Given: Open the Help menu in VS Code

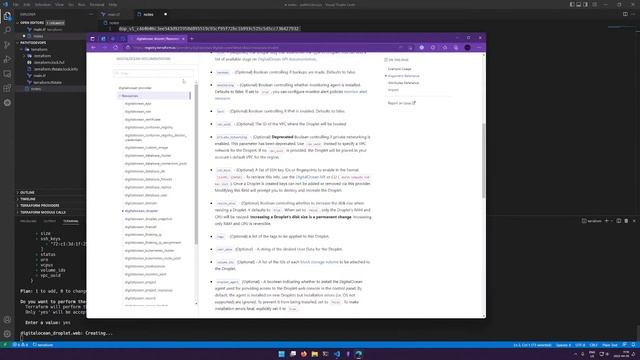Looking at the screenshot, I should [x=113, y=4].
